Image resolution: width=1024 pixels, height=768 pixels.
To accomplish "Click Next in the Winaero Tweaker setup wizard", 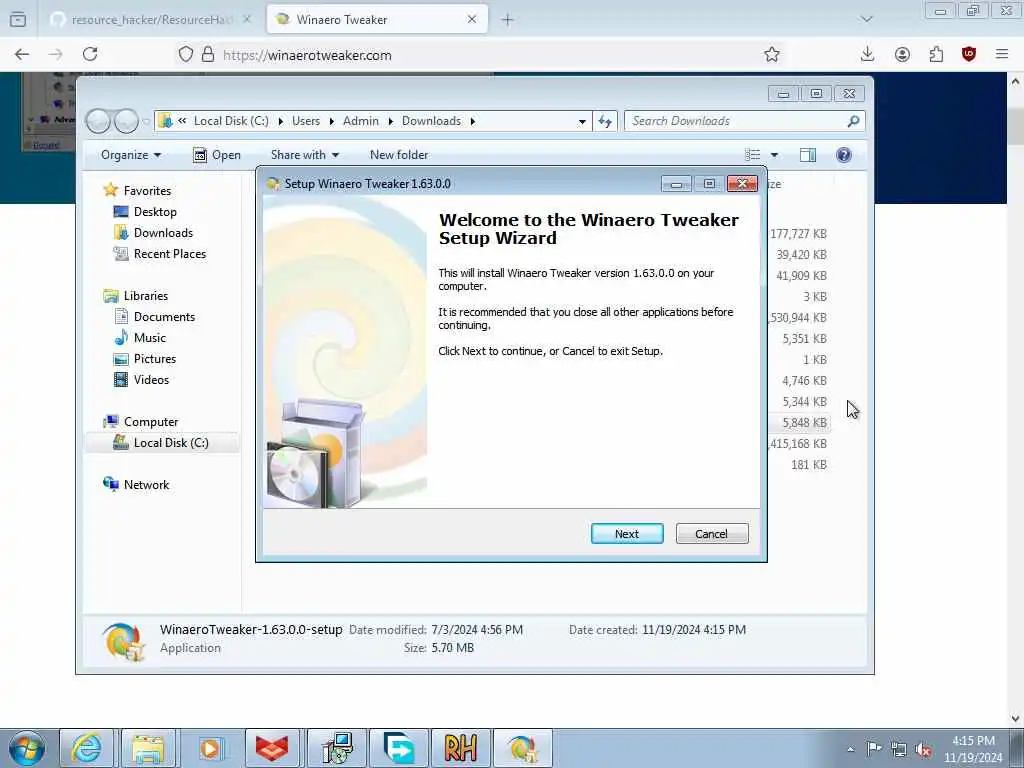I will point(627,534).
